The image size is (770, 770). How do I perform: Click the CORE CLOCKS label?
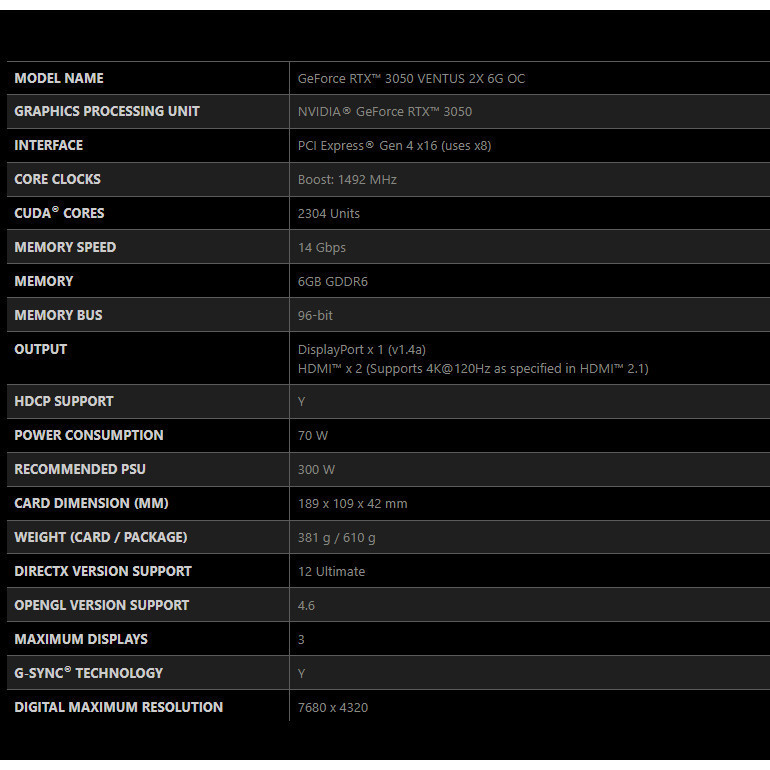[x=58, y=179]
